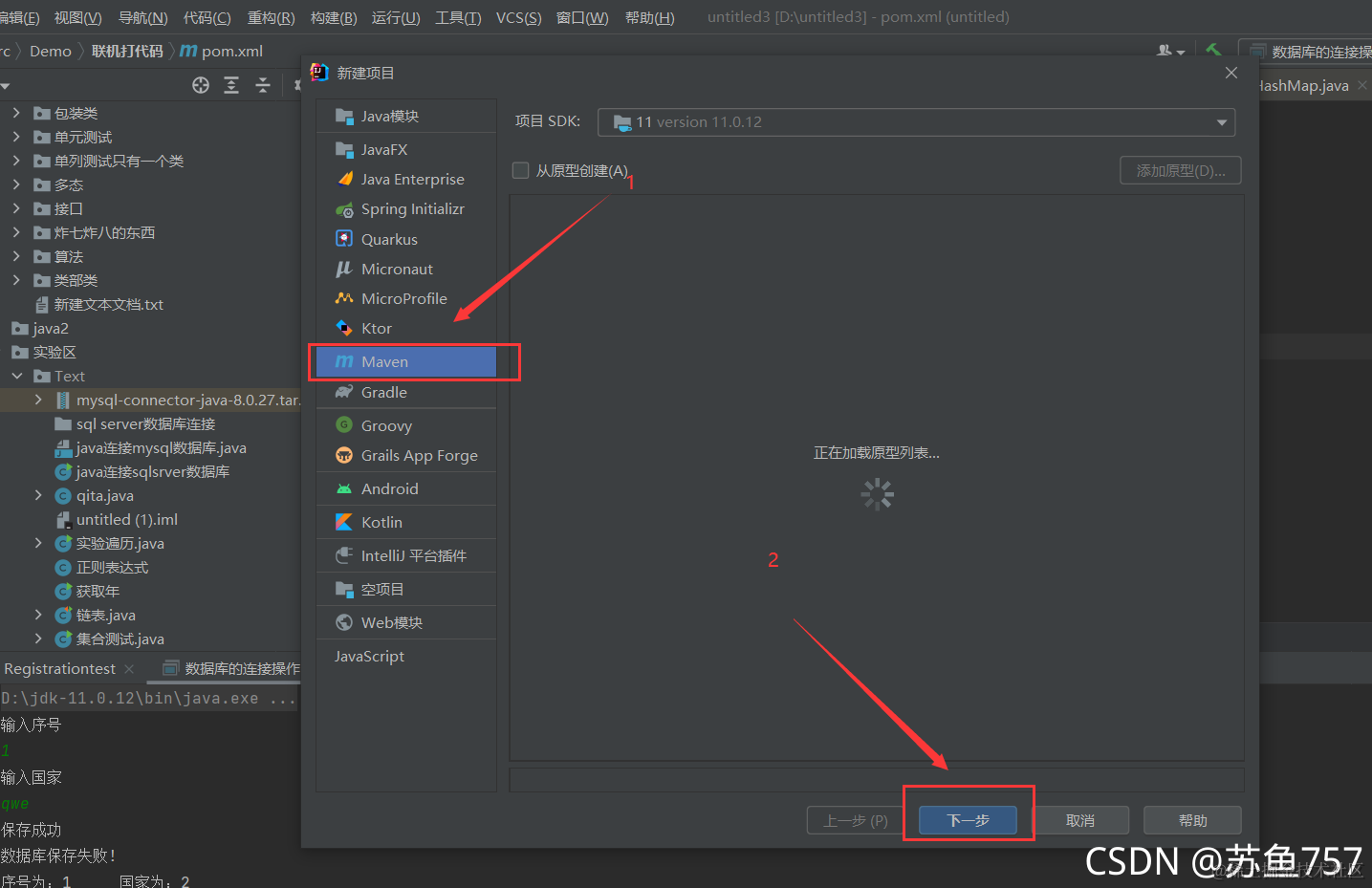The image size is (1372, 888).
Task: Click the 下一步 button
Action: coord(968,820)
